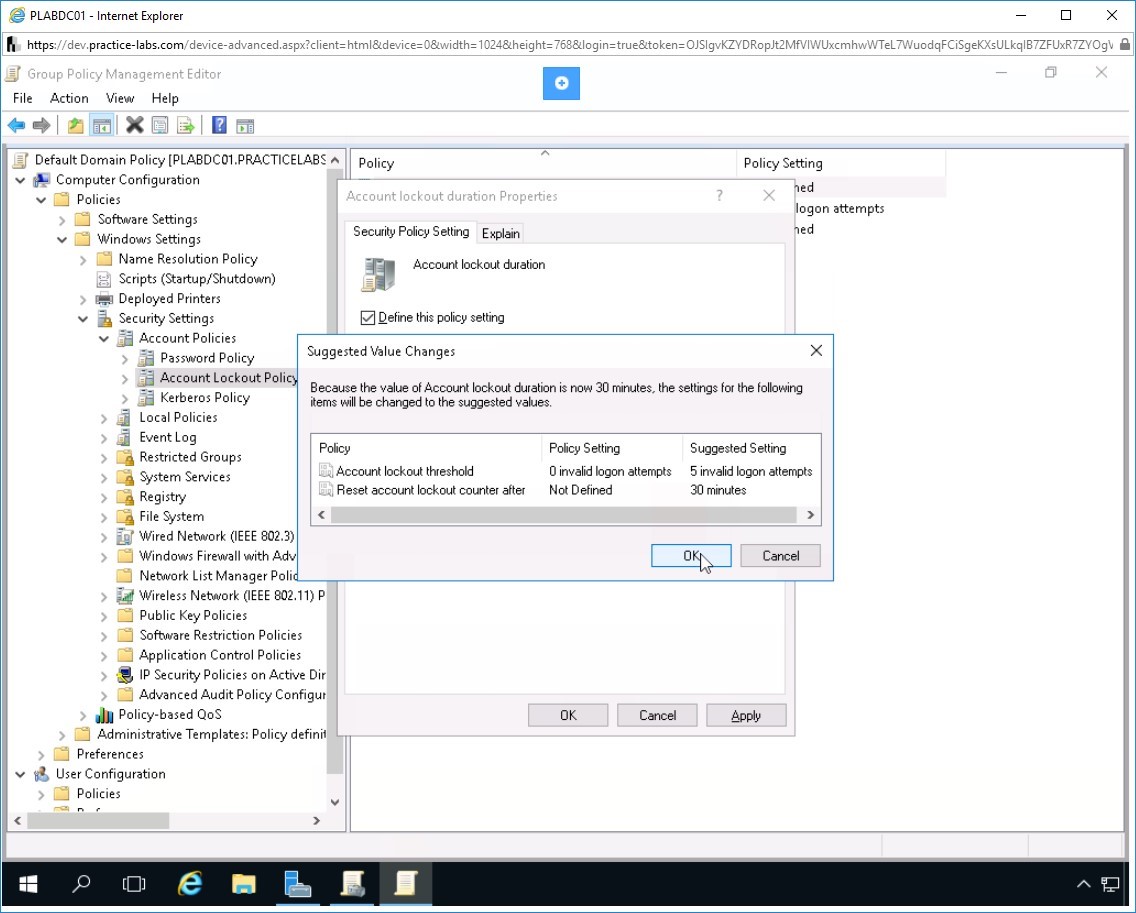Select the Account lockout threshold row
This screenshot has height=913, width=1136.
[x=565, y=471]
